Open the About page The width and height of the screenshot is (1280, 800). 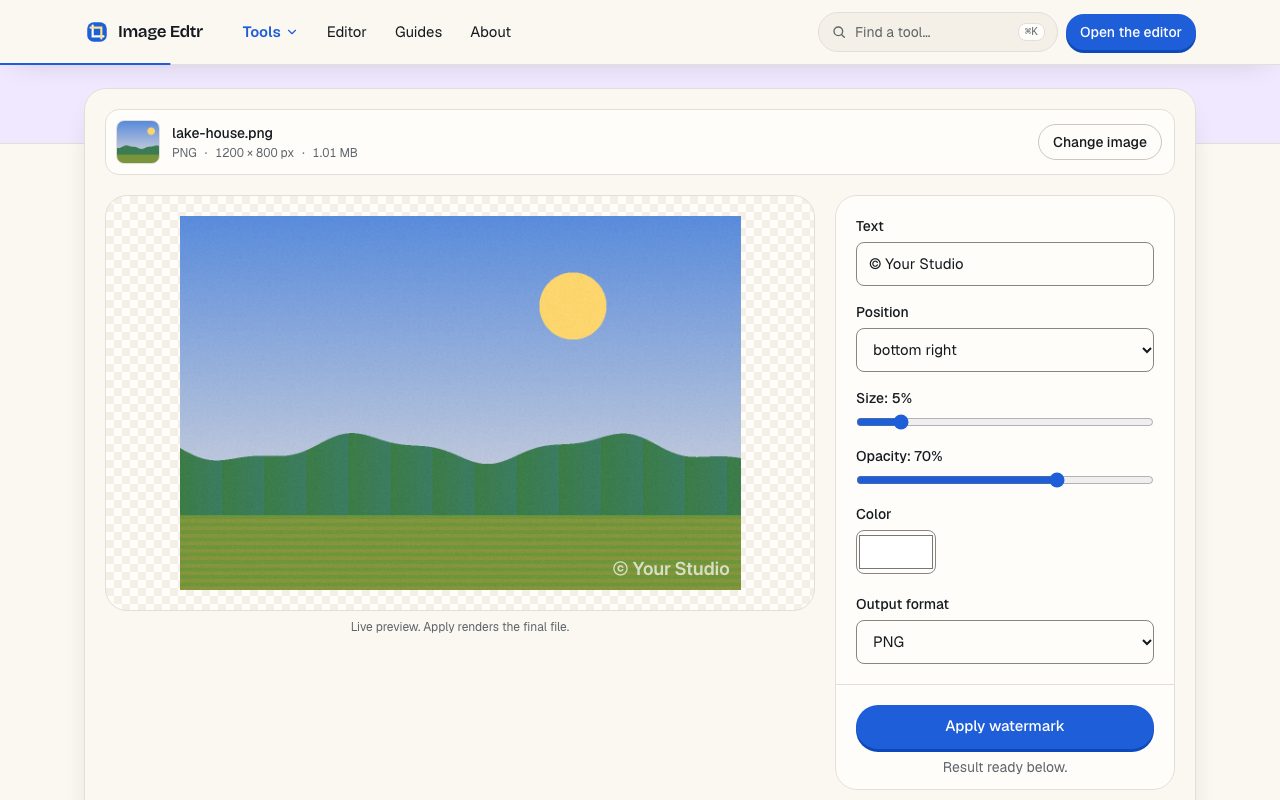[x=491, y=32]
